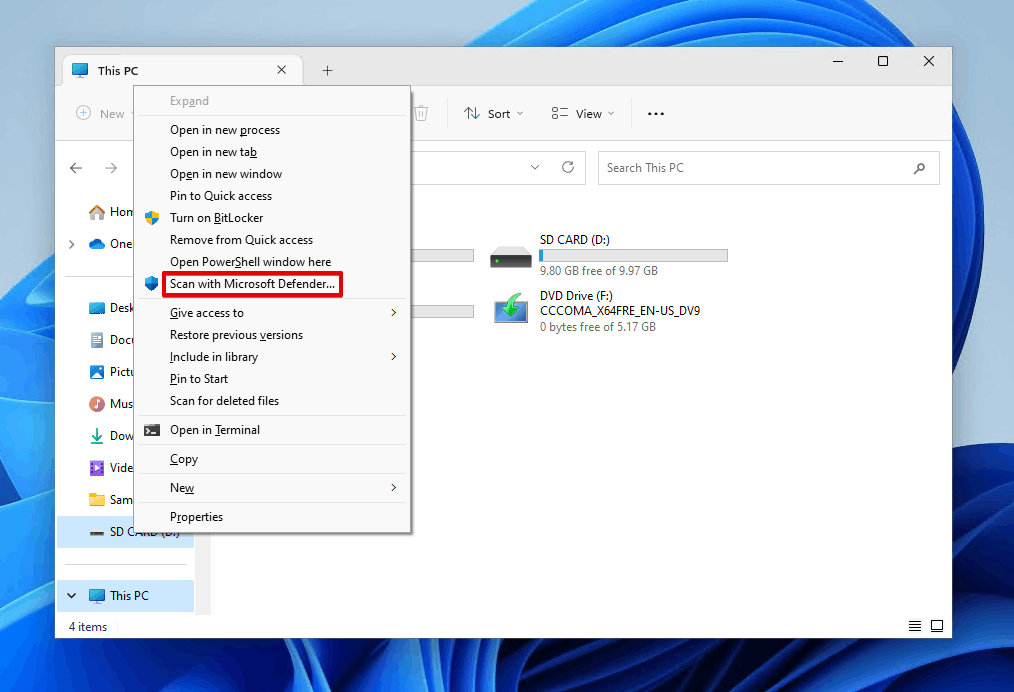Screen dimensions: 1014x692
Task: Close the This PC tab
Action: coord(281,70)
